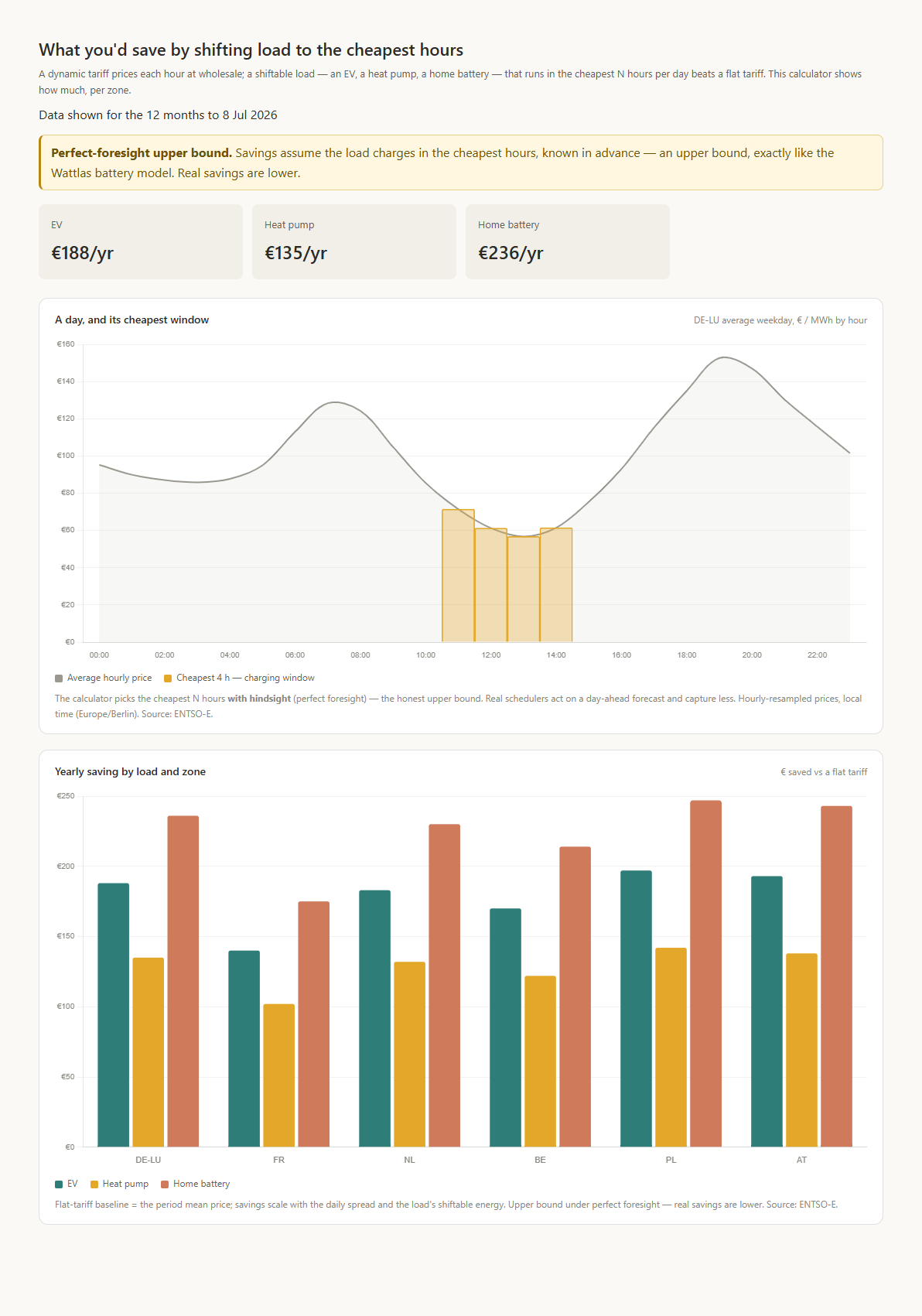The image size is (922, 1316).
Task: Select the Home battery €236/yr card
Action: coord(568,241)
